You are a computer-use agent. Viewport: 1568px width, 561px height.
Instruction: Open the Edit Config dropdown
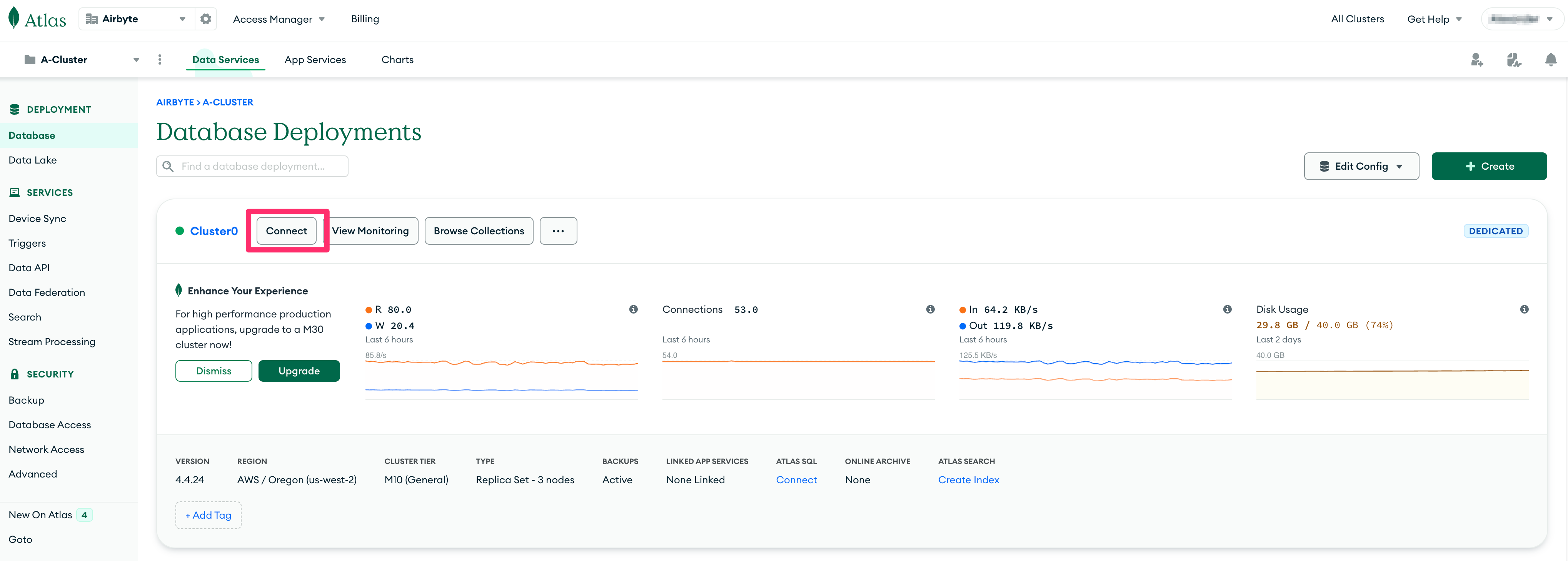pyautogui.click(x=1361, y=166)
